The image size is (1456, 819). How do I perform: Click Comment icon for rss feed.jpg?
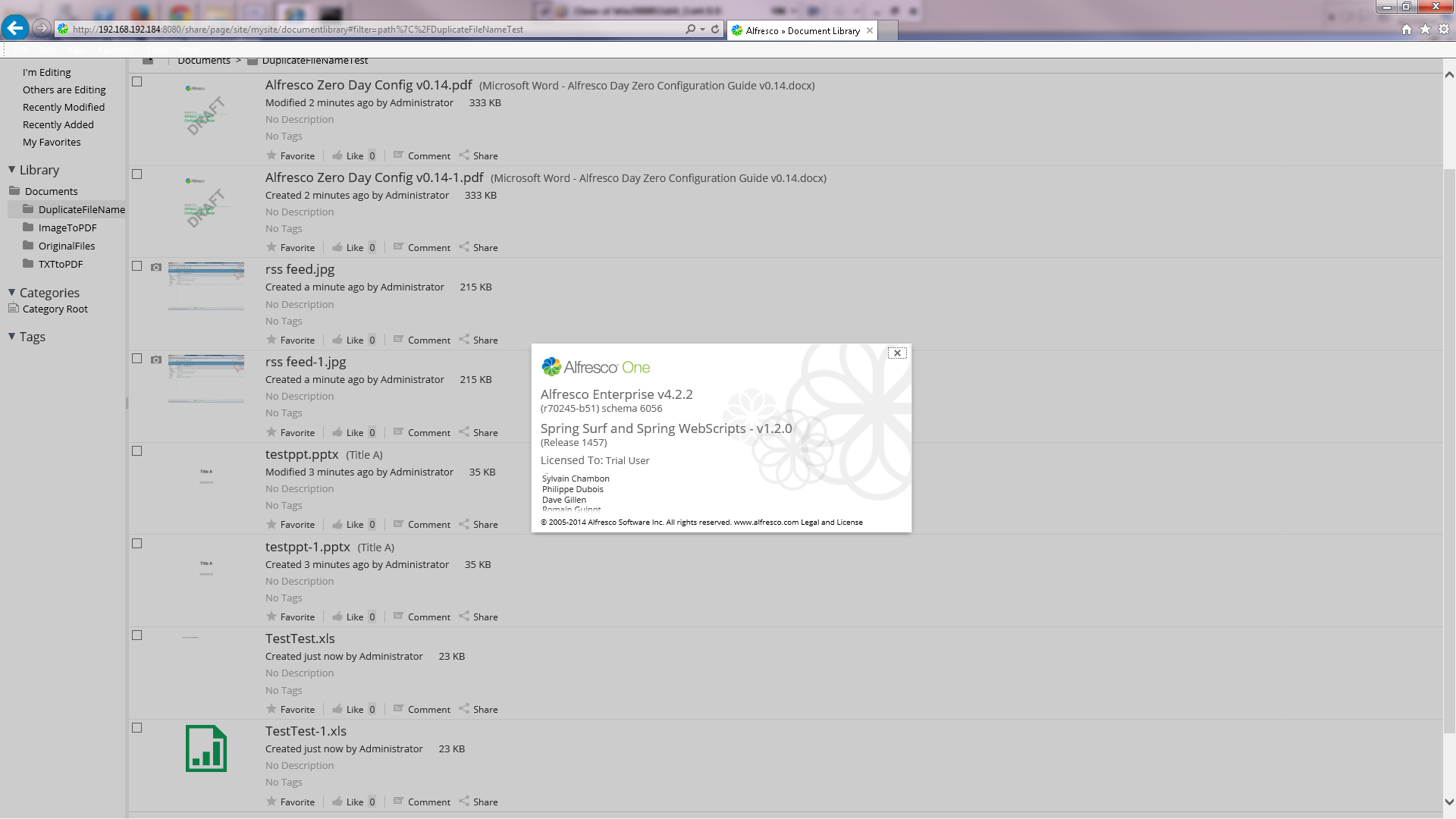(x=398, y=339)
